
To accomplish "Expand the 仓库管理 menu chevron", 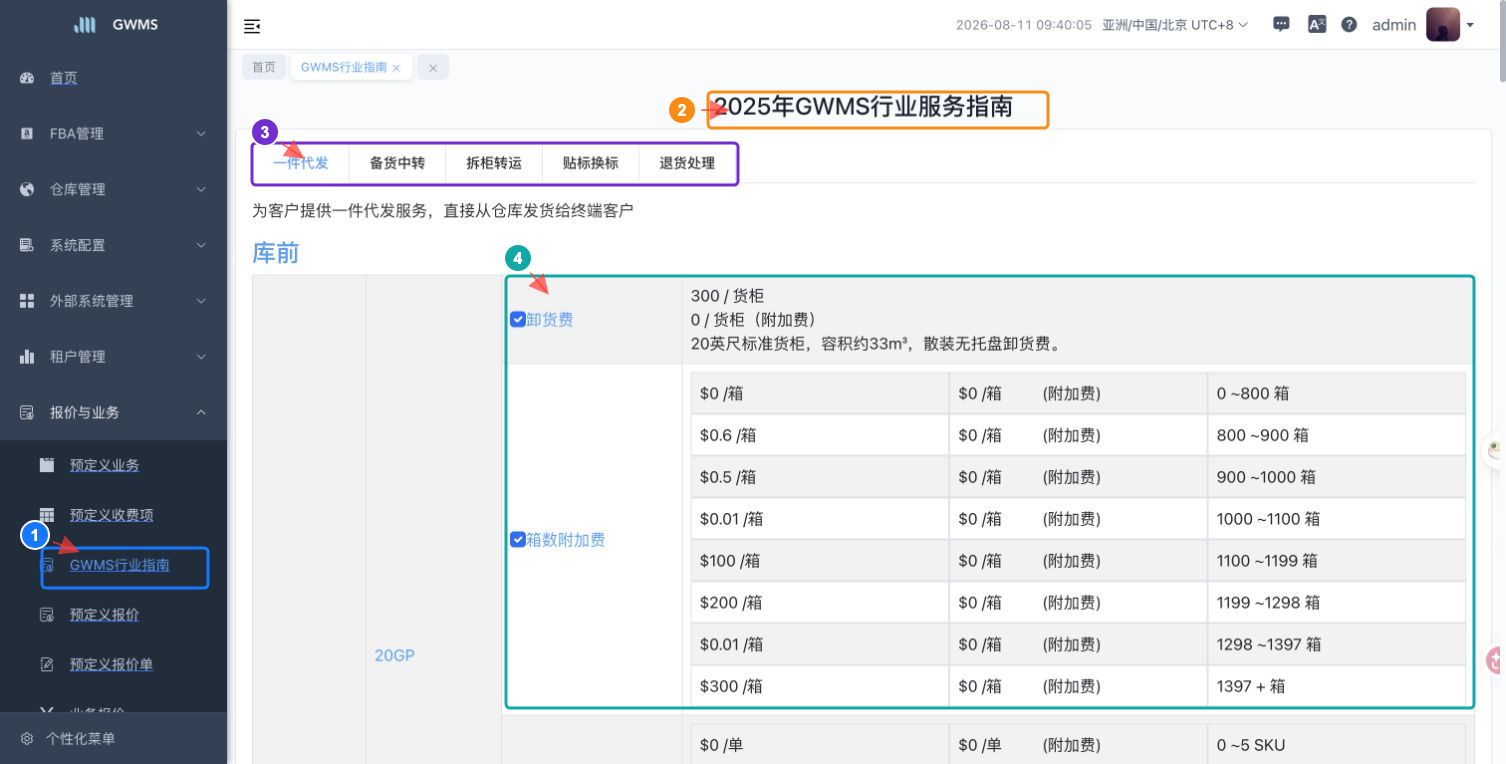I will [x=201, y=189].
